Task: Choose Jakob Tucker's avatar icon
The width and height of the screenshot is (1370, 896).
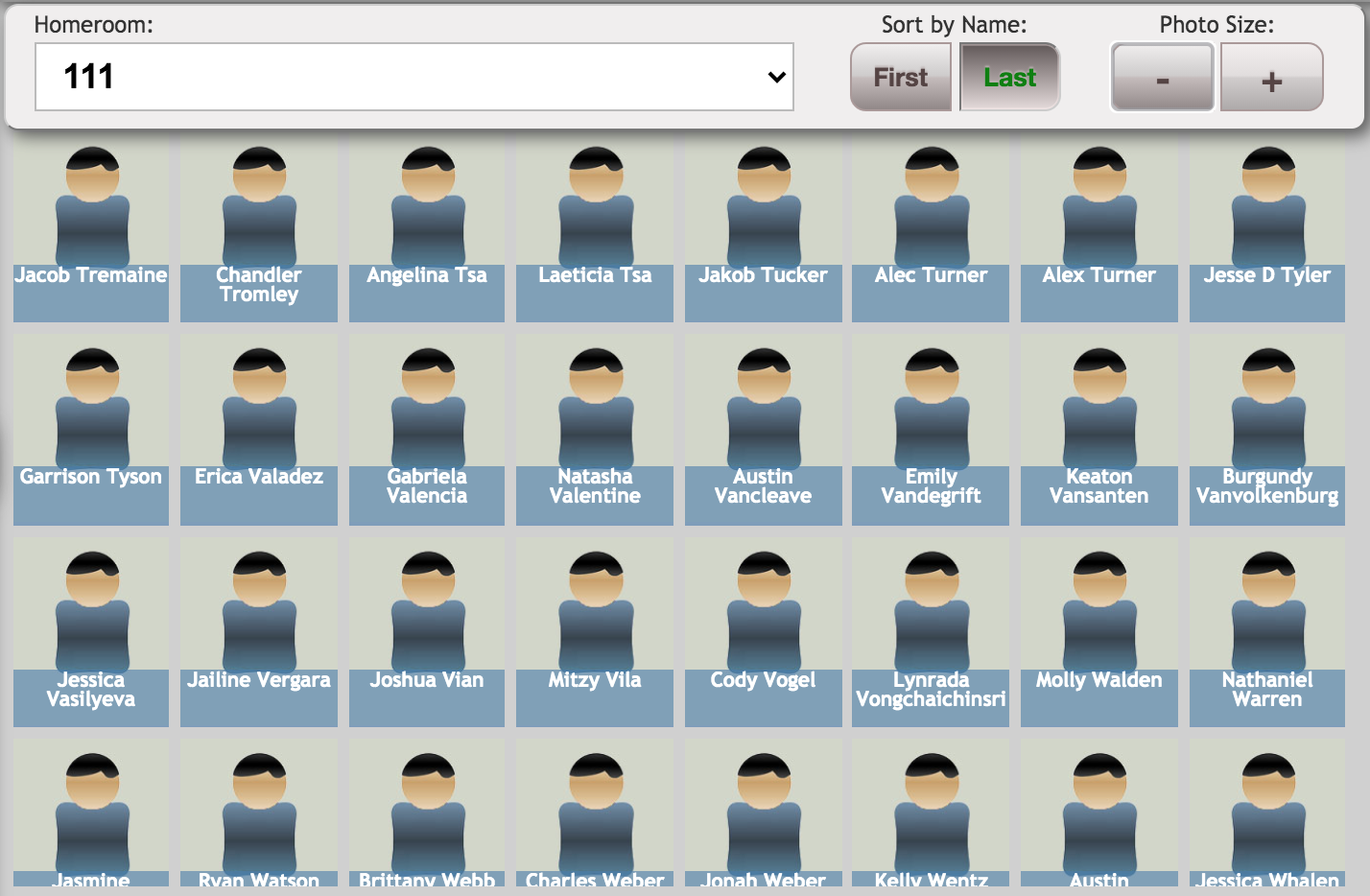Action: coord(764,206)
